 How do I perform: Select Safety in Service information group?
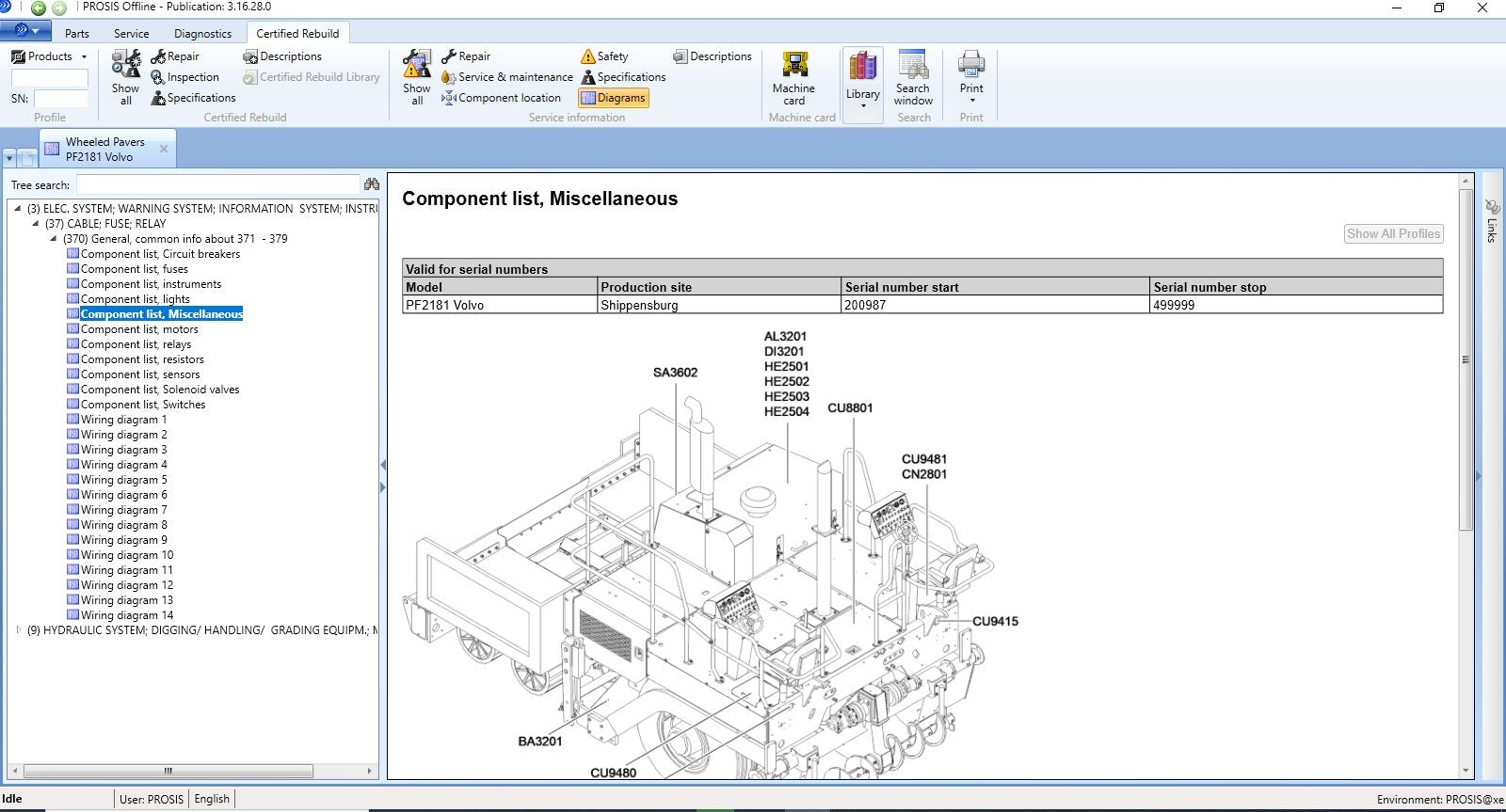[604, 56]
